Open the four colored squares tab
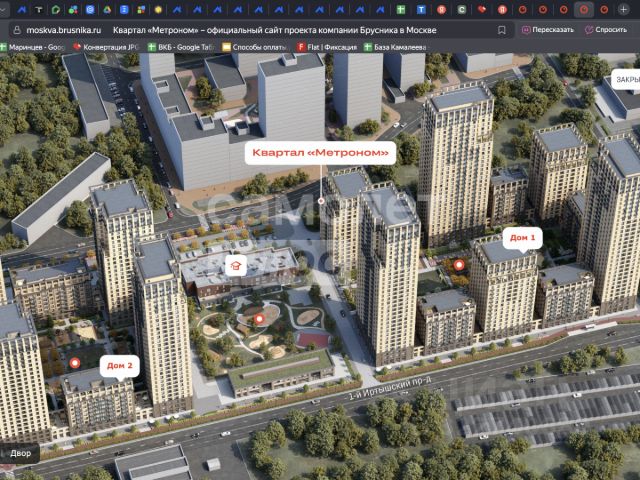The height and width of the screenshot is (480, 640). (x=141, y=9)
